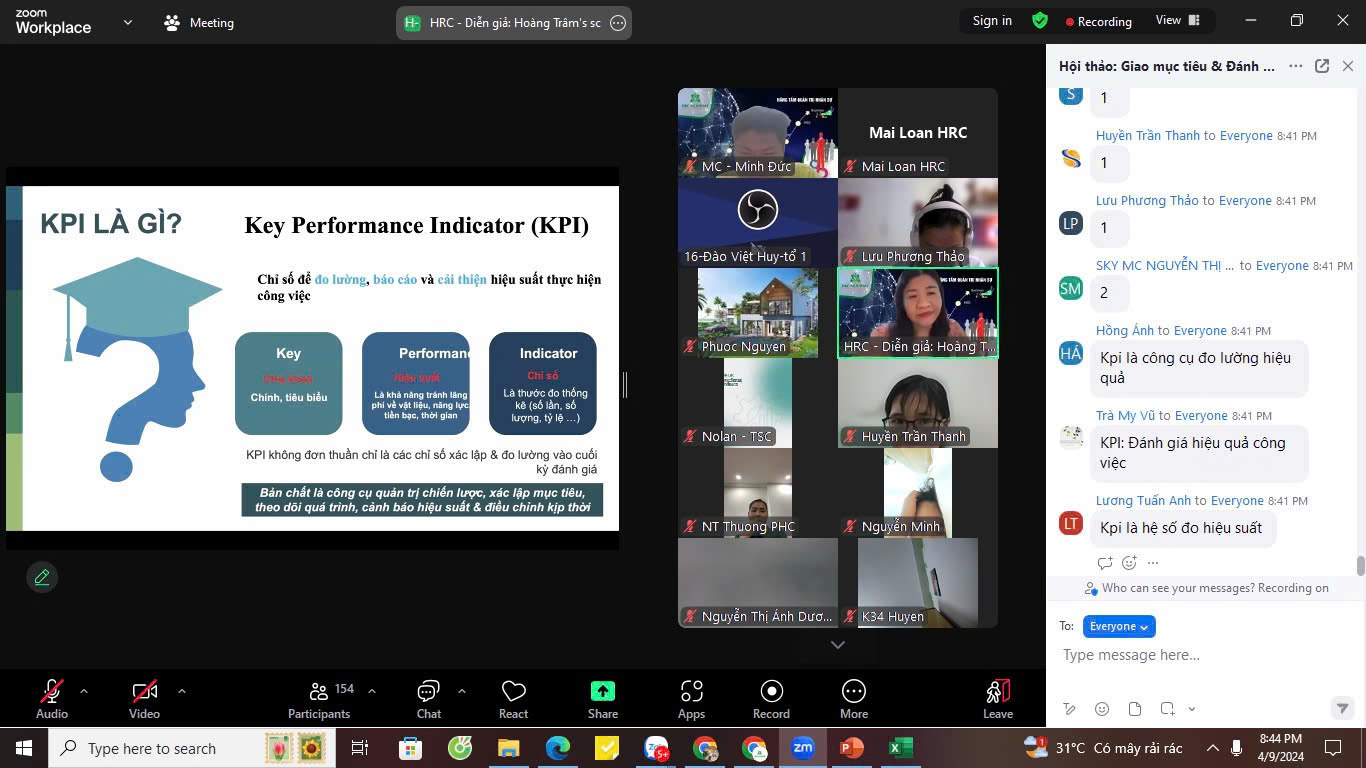Open PowerPoint from the taskbar

coord(851,748)
